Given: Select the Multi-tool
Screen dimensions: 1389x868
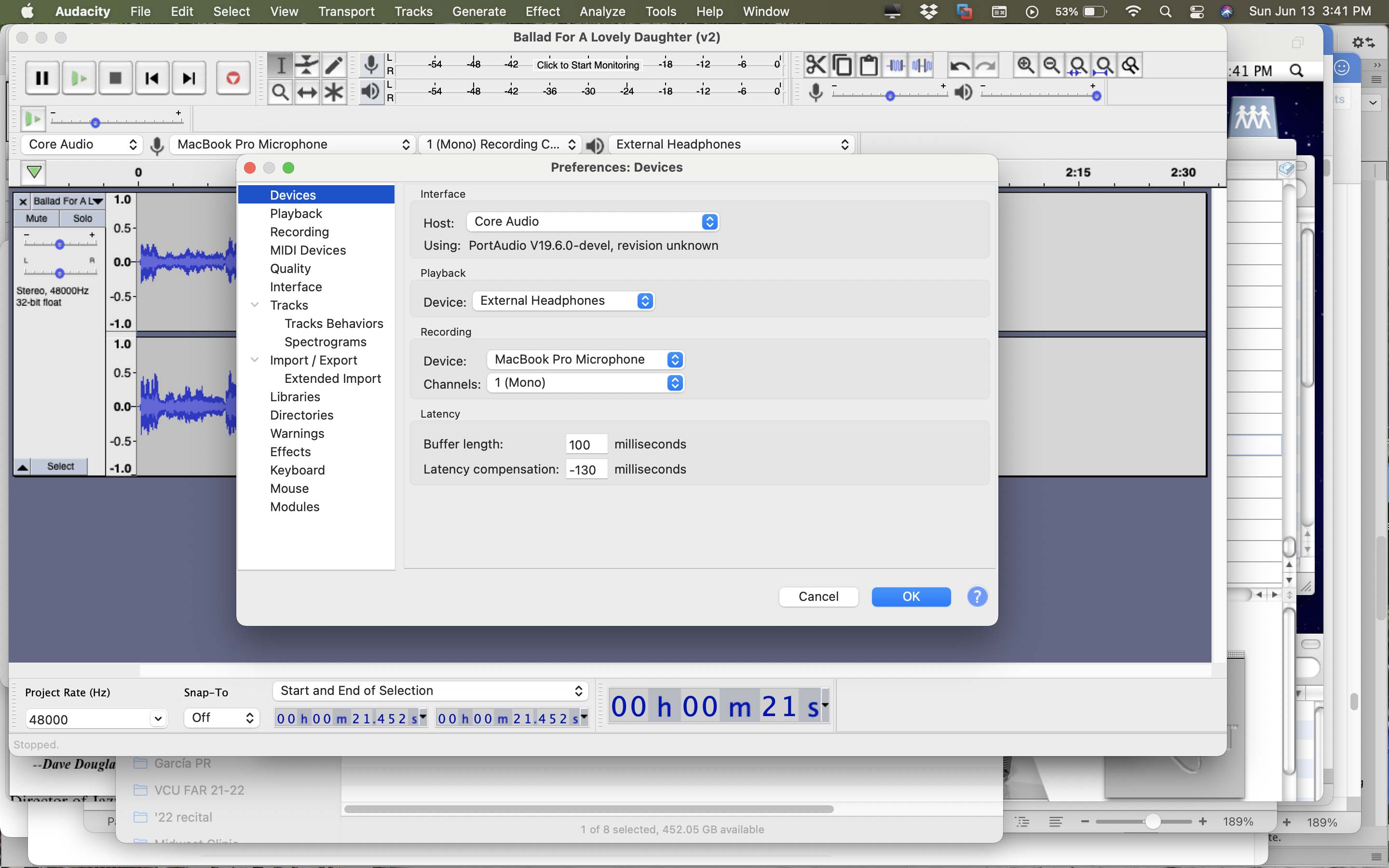Looking at the screenshot, I should (x=334, y=92).
